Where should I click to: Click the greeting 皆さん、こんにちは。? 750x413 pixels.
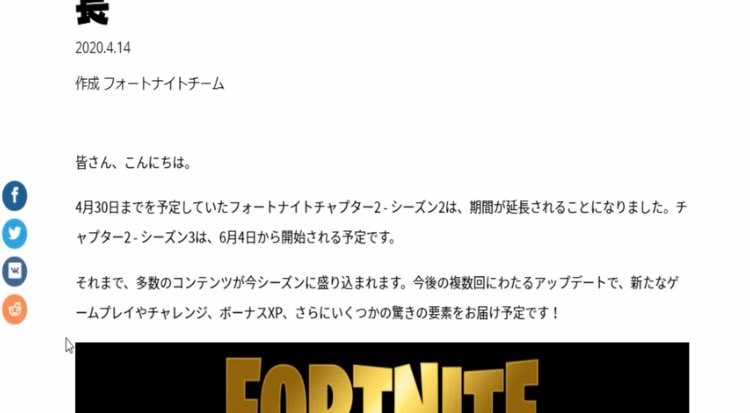coord(134,163)
